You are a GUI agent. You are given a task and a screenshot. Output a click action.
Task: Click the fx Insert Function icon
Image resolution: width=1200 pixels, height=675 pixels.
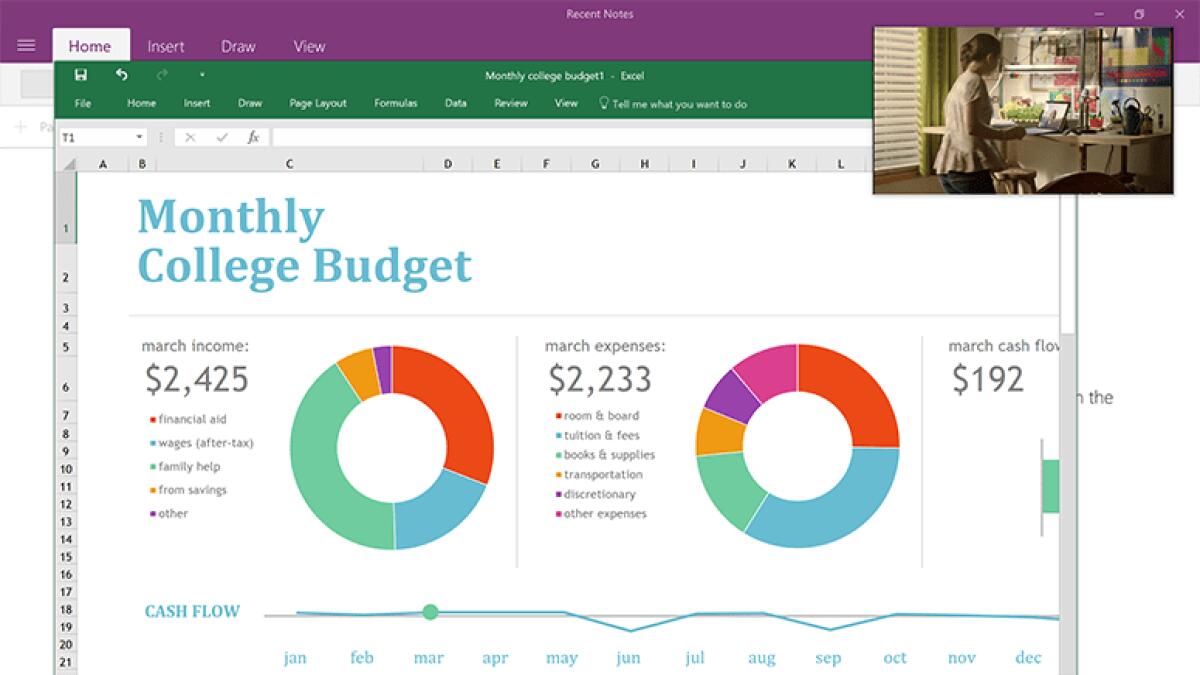click(253, 137)
